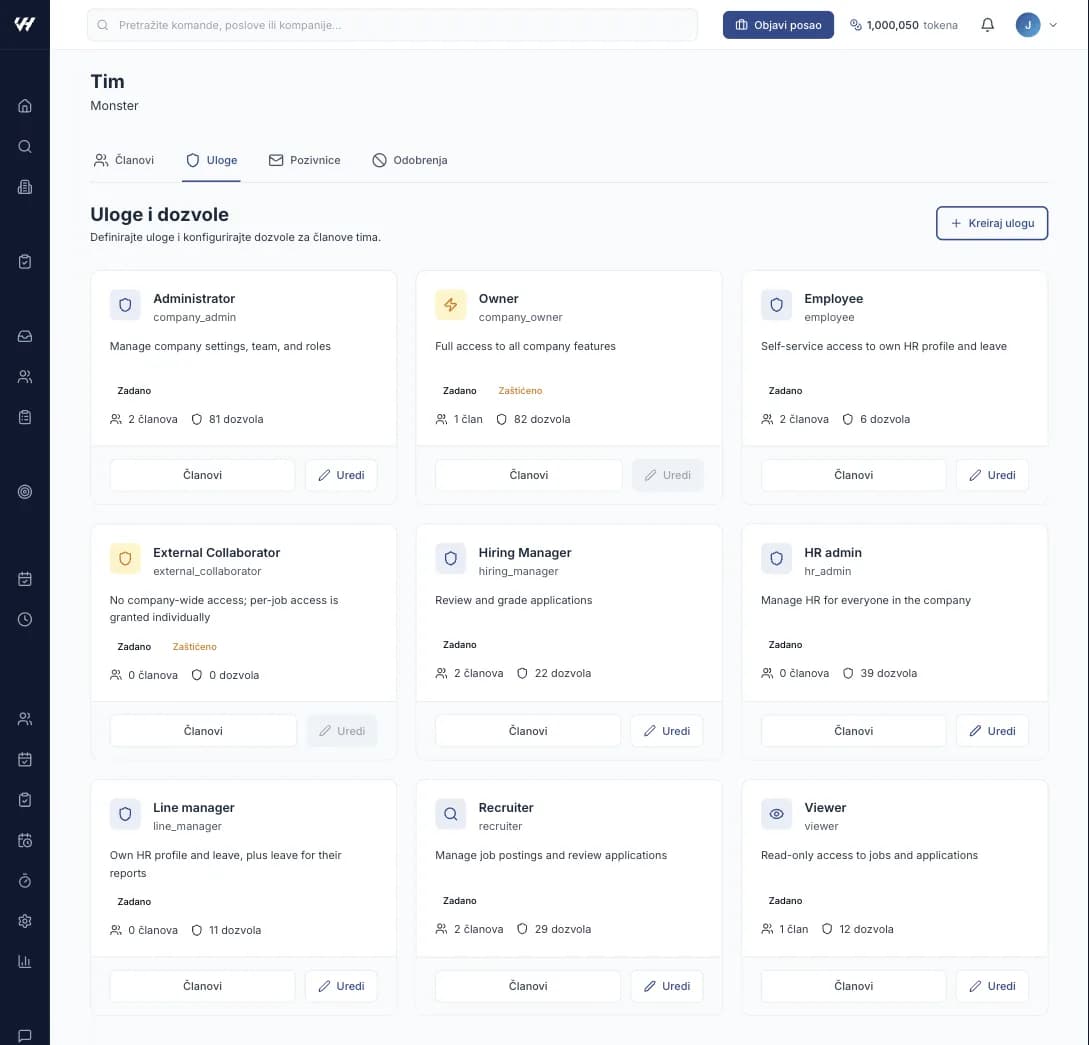
Task: Switch to the Članovi tab
Action: click(124, 160)
